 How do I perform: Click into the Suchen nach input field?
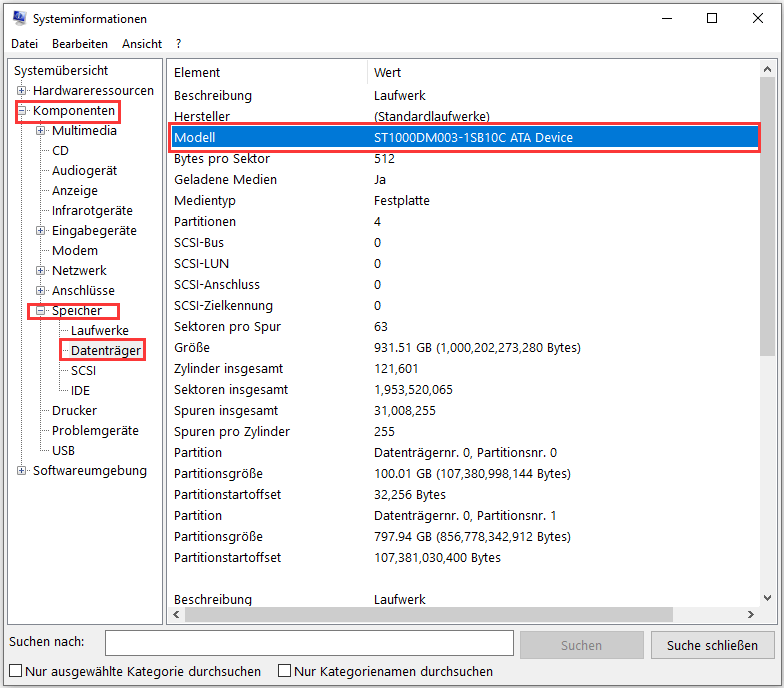point(309,644)
